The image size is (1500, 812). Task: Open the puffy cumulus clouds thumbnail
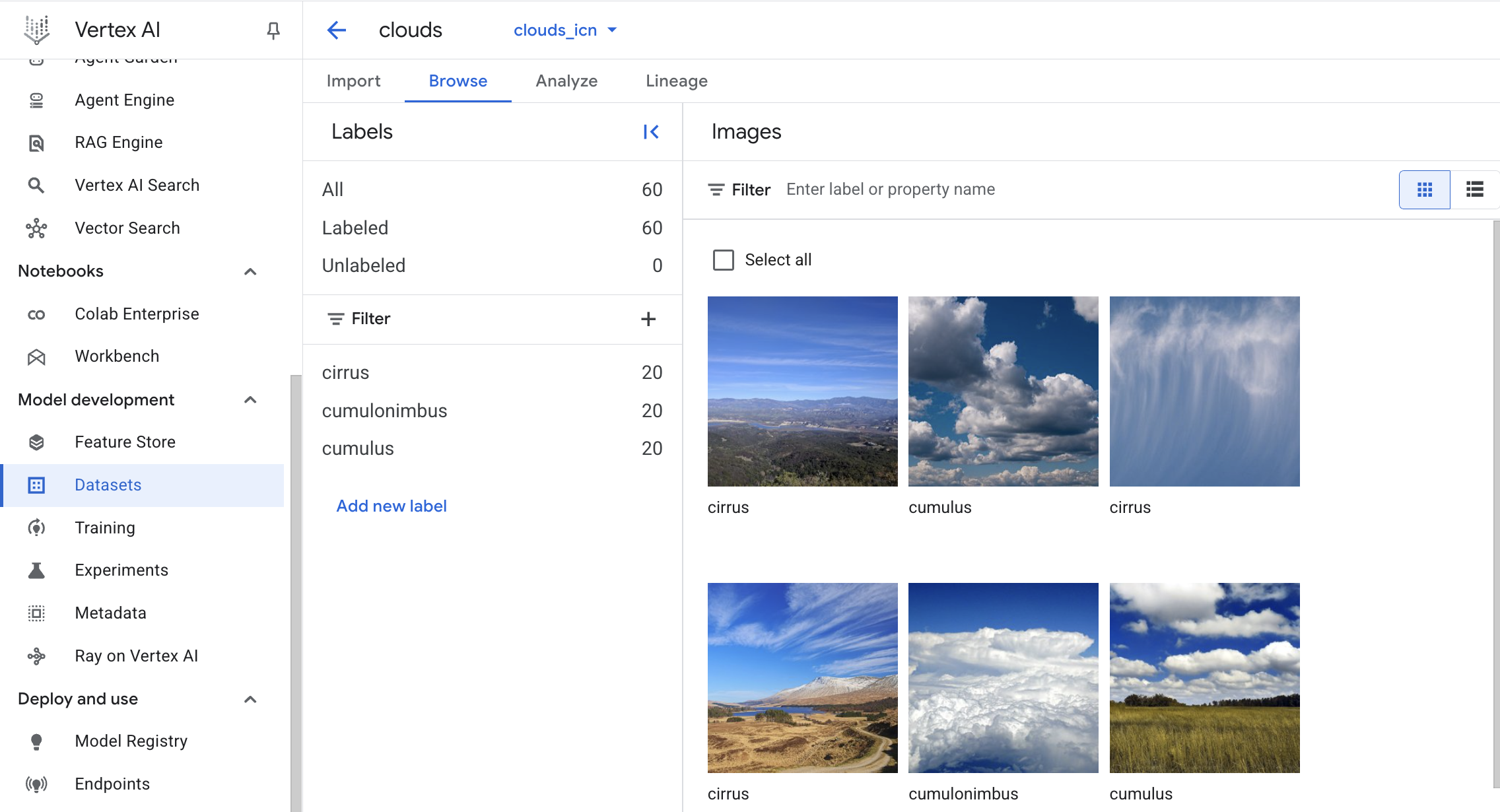click(x=1004, y=391)
